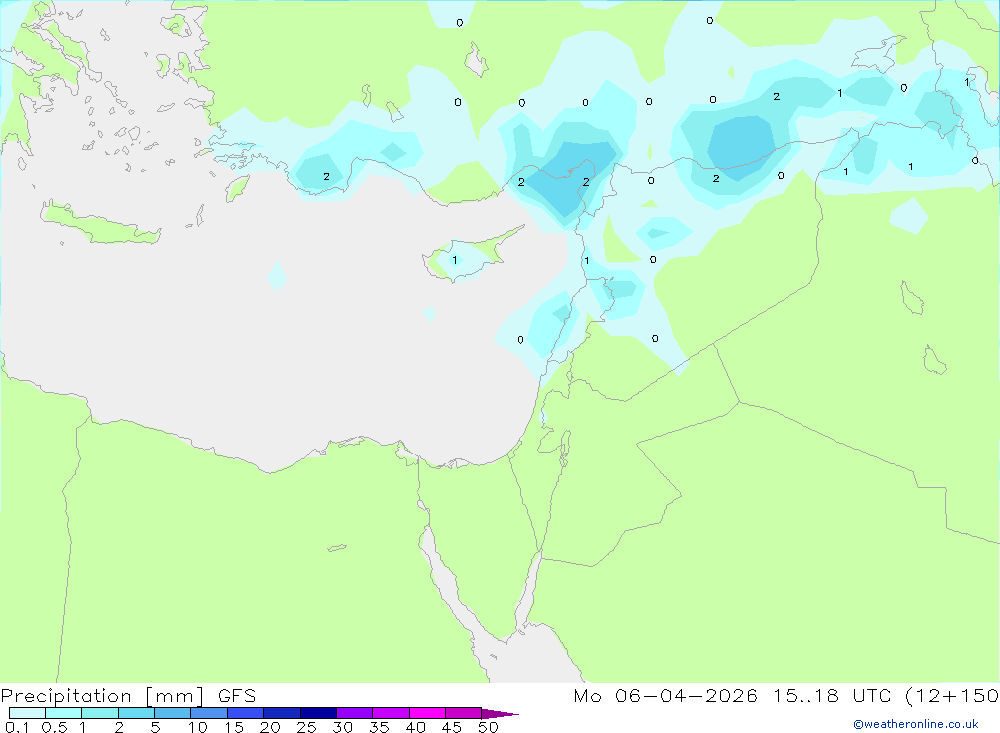Select the 5–10 mm legend color swatch

point(173,713)
